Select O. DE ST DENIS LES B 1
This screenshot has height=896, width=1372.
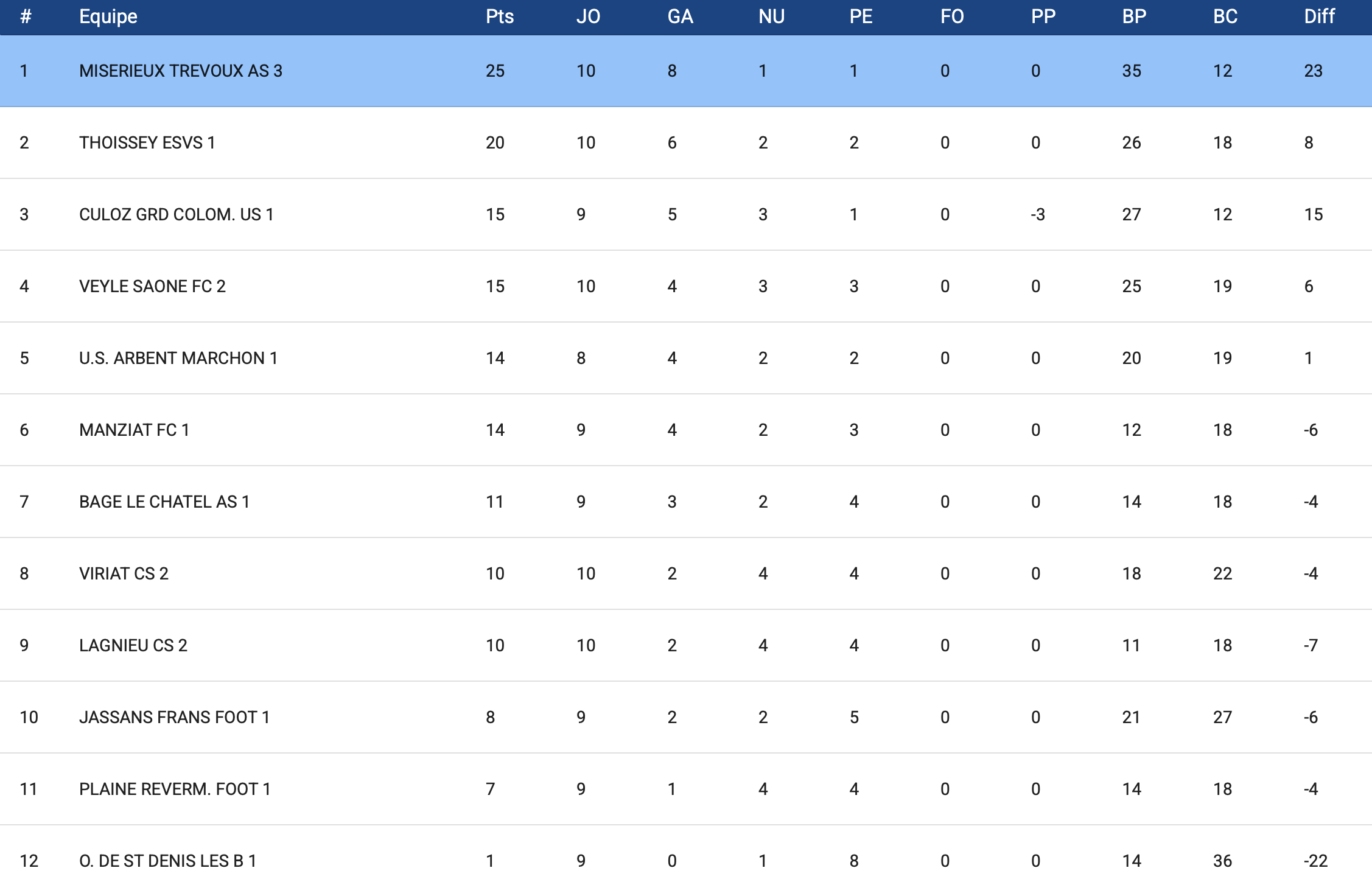click(168, 861)
